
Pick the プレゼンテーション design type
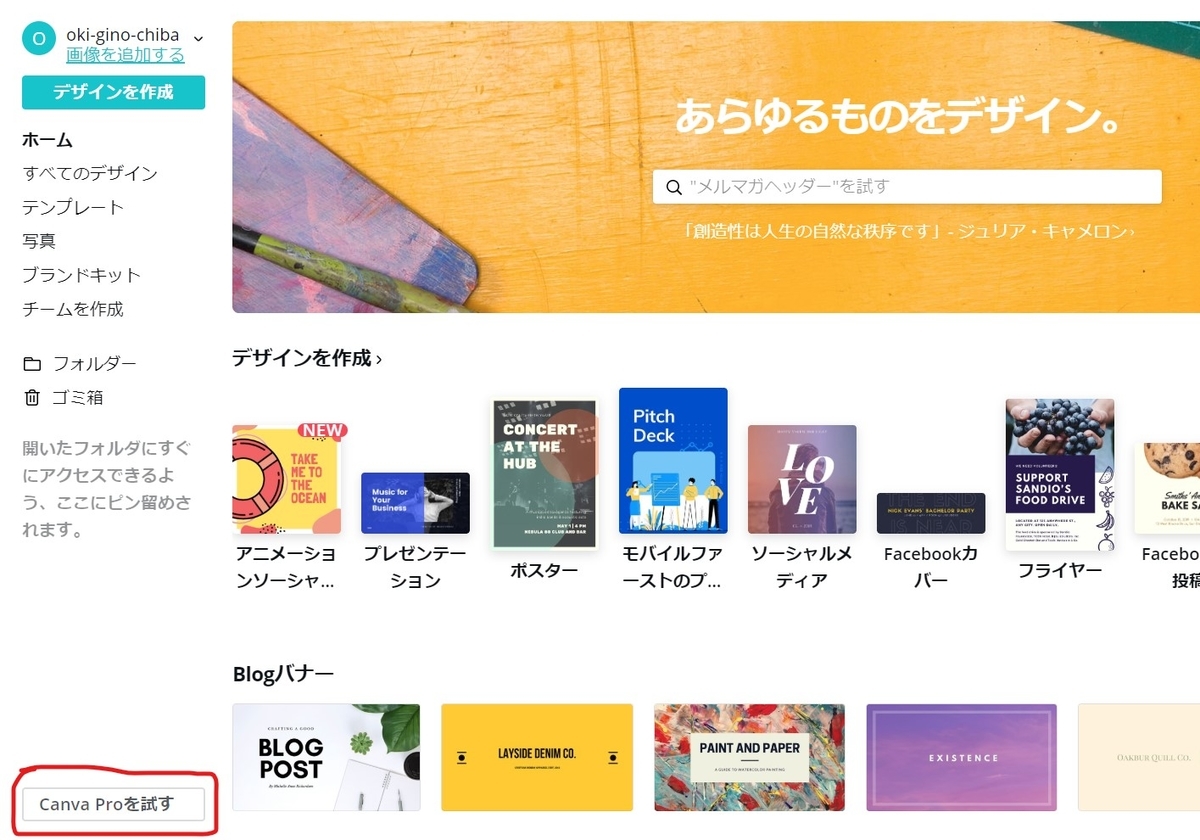(415, 503)
